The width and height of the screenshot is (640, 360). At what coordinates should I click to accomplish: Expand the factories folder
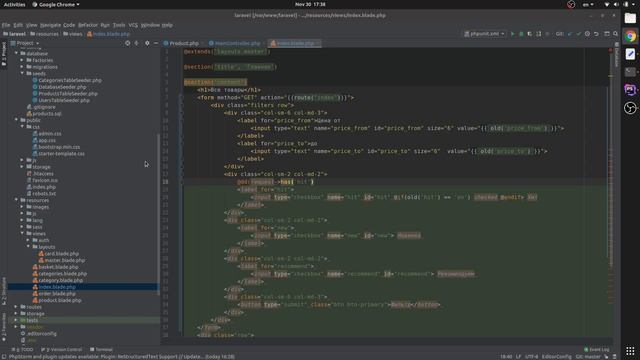tap(22, 60)
